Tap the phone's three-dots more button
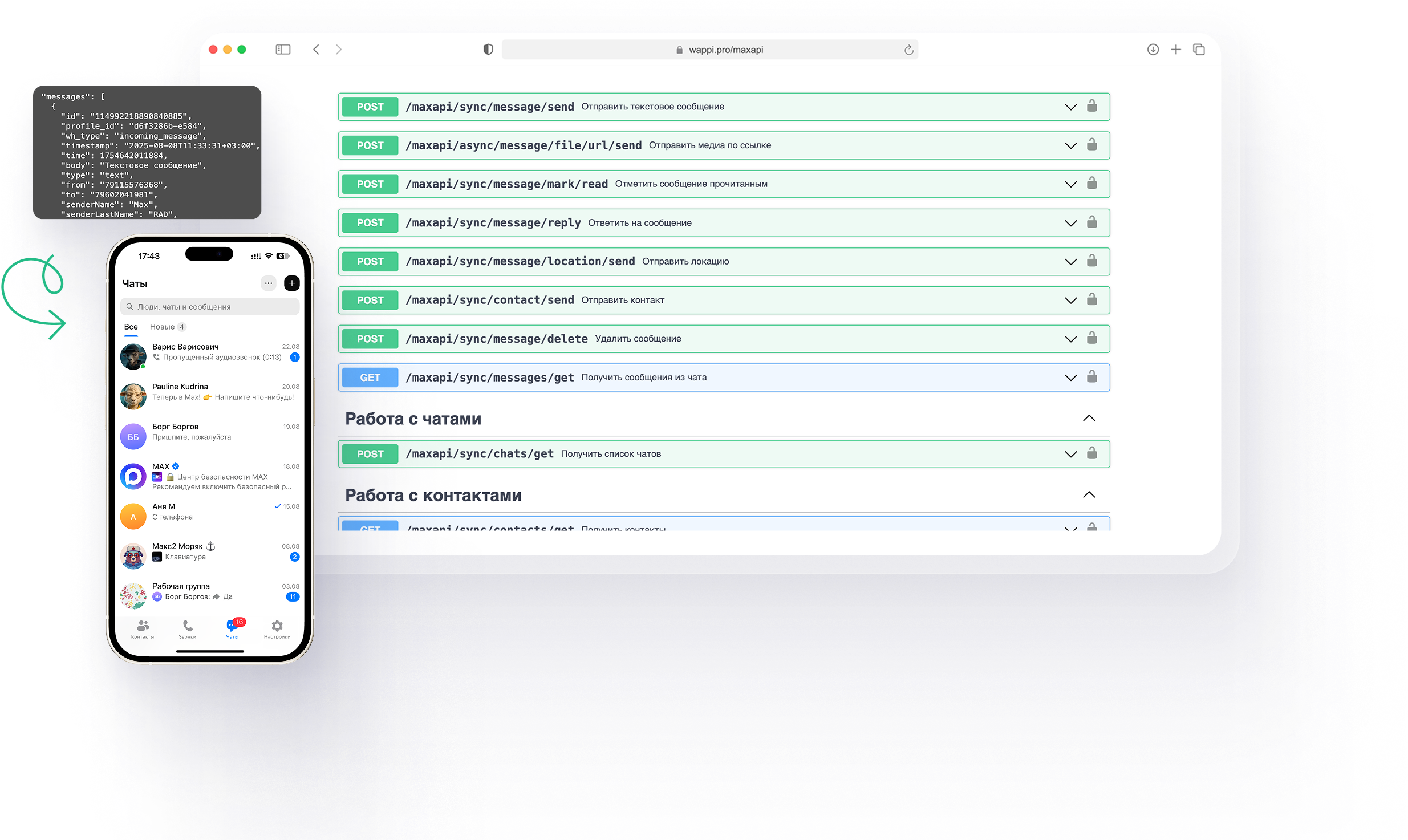 pos(269,283)
